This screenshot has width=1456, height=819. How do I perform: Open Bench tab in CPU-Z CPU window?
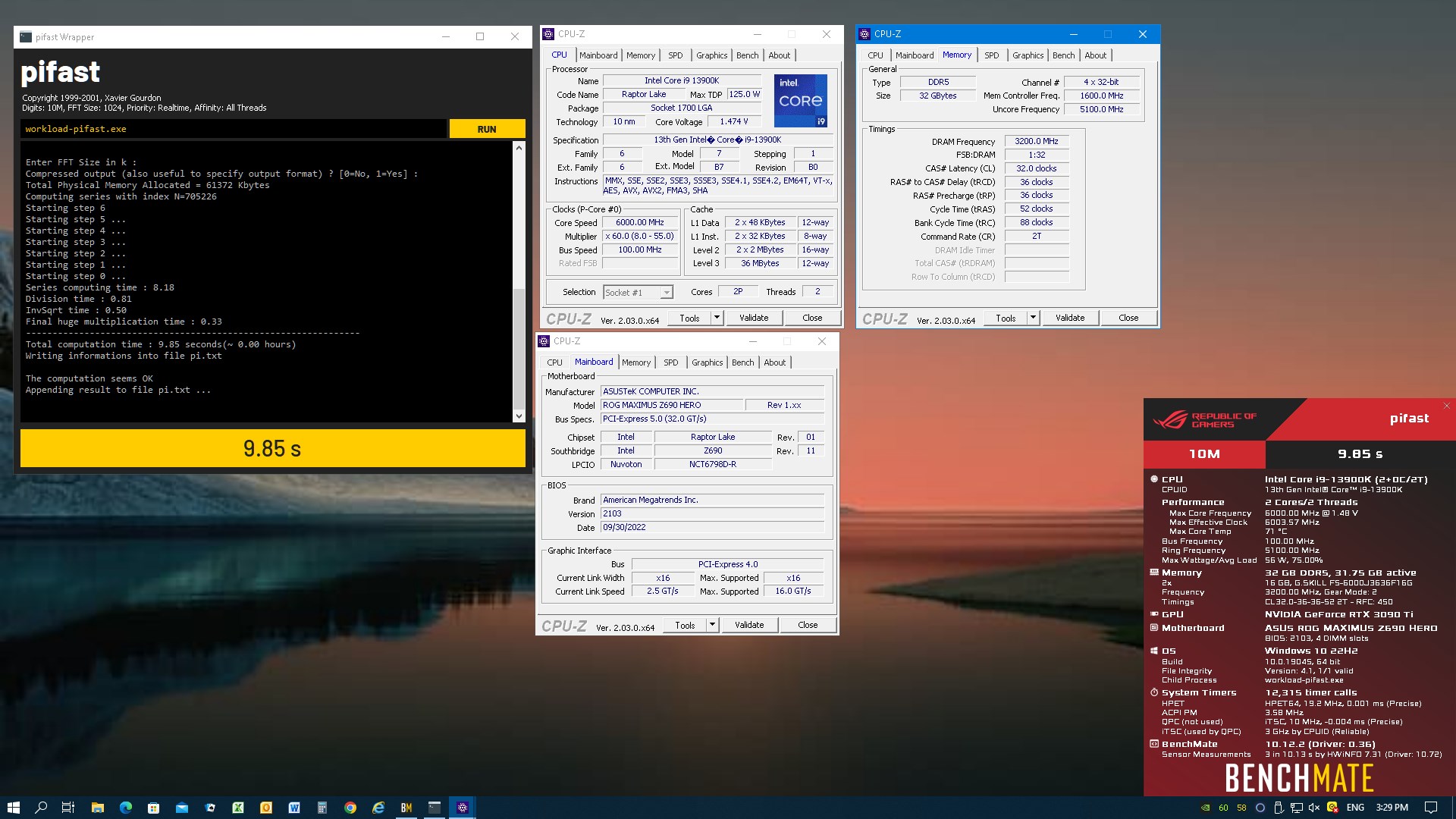tap(747, 55)
